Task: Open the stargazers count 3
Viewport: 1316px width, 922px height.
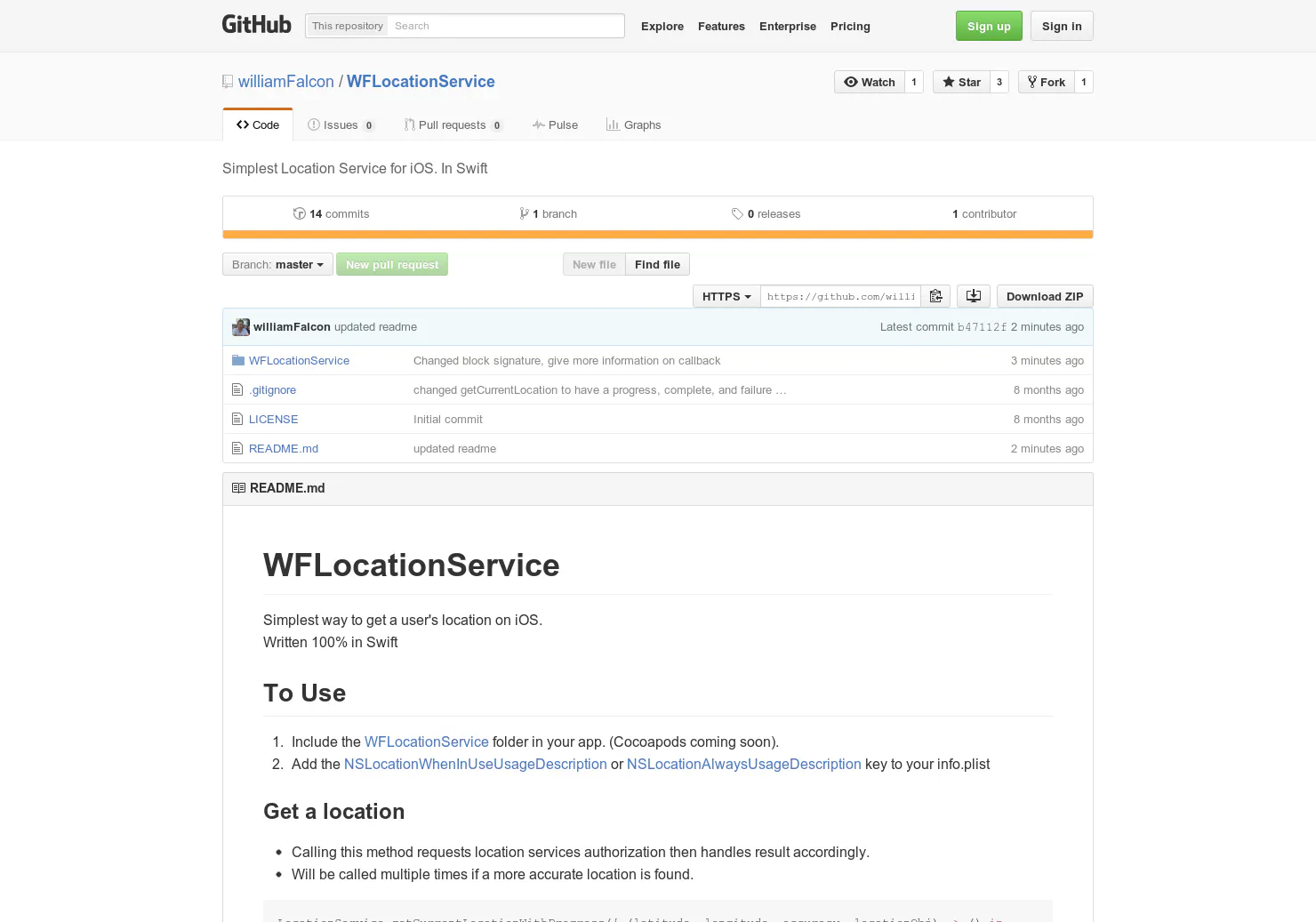Action: (x=999, y=82)
